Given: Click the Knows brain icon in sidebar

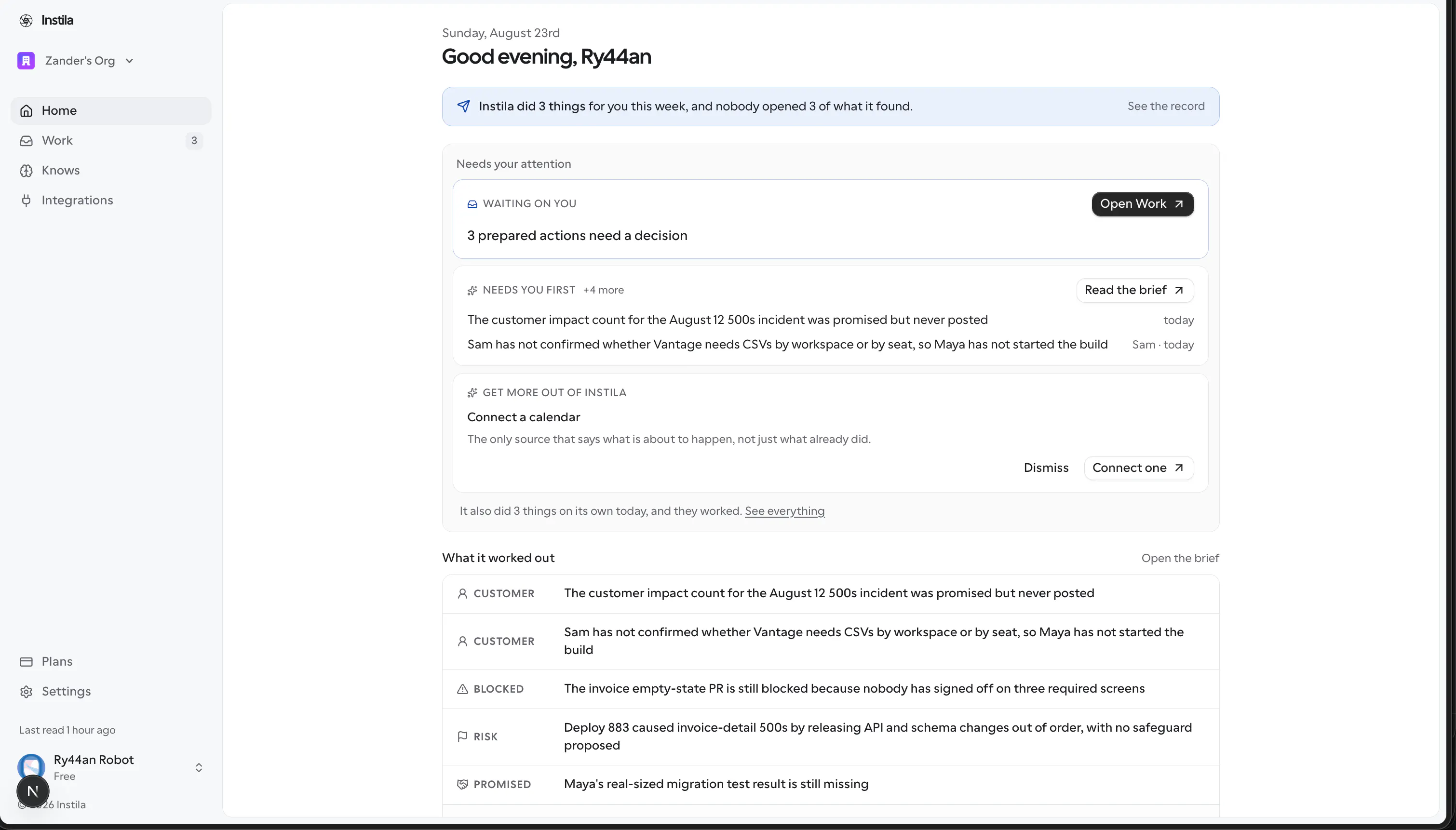Looking at the screenshot, I should [26, 171].
